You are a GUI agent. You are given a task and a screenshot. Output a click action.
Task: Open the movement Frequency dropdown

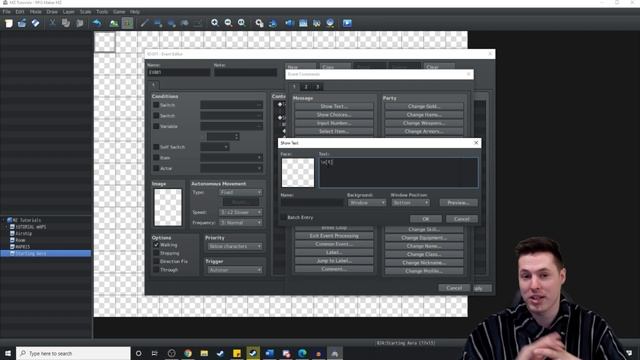240,223
